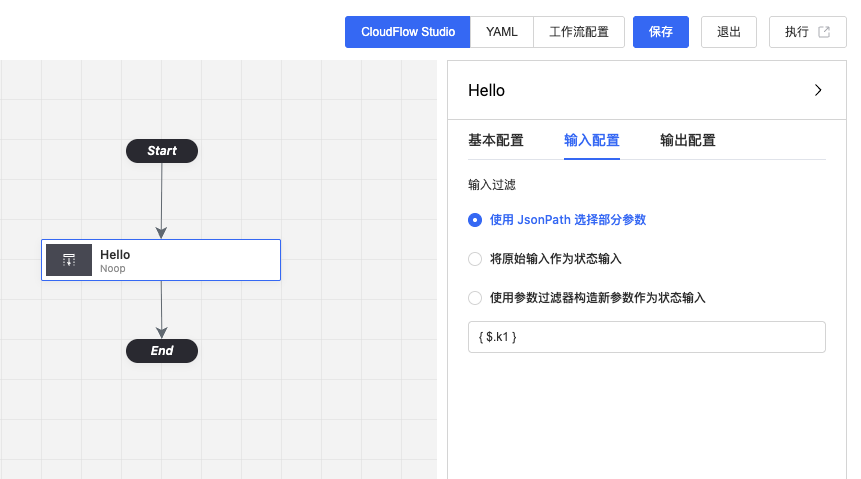Select the End node in the canvas
Screen dimensions: 861x479
tap(162, 350)
